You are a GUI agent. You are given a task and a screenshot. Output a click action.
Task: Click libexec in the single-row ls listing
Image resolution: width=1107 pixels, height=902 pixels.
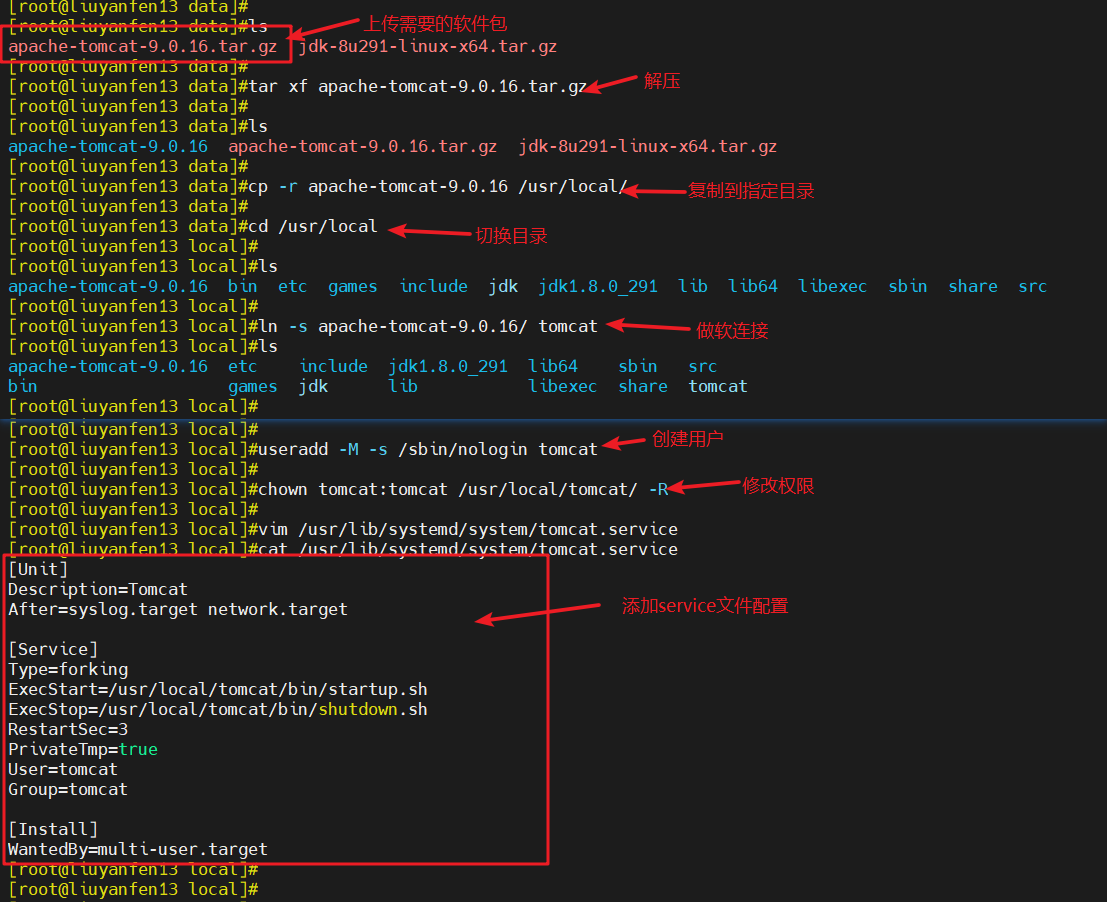tap(833, 287)
